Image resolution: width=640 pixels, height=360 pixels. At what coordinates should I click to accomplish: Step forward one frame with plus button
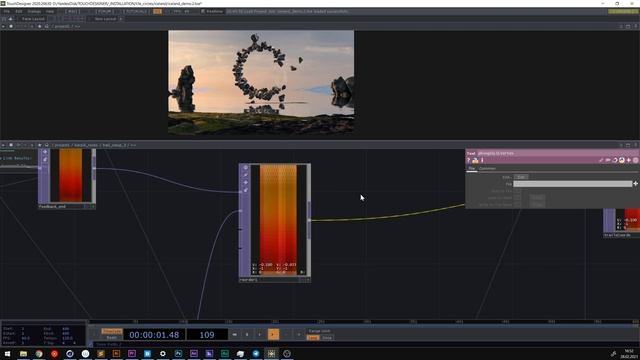point(299,335)
